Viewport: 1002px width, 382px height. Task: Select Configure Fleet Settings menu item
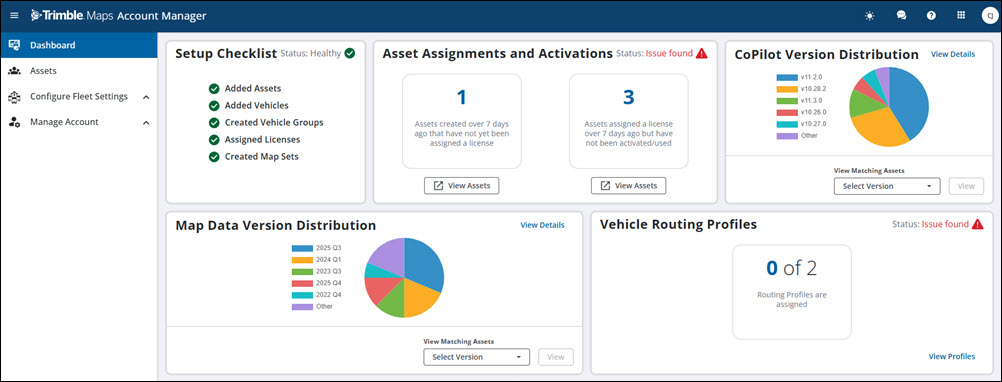click(79, 97)
